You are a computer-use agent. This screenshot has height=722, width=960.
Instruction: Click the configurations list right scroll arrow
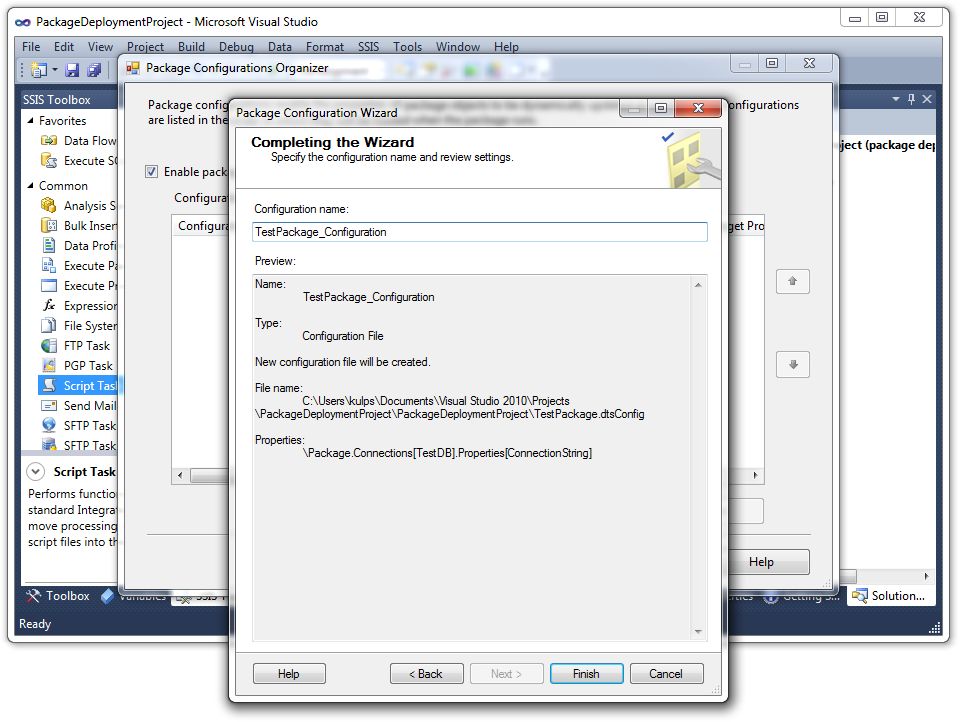[x=756, y=475]
